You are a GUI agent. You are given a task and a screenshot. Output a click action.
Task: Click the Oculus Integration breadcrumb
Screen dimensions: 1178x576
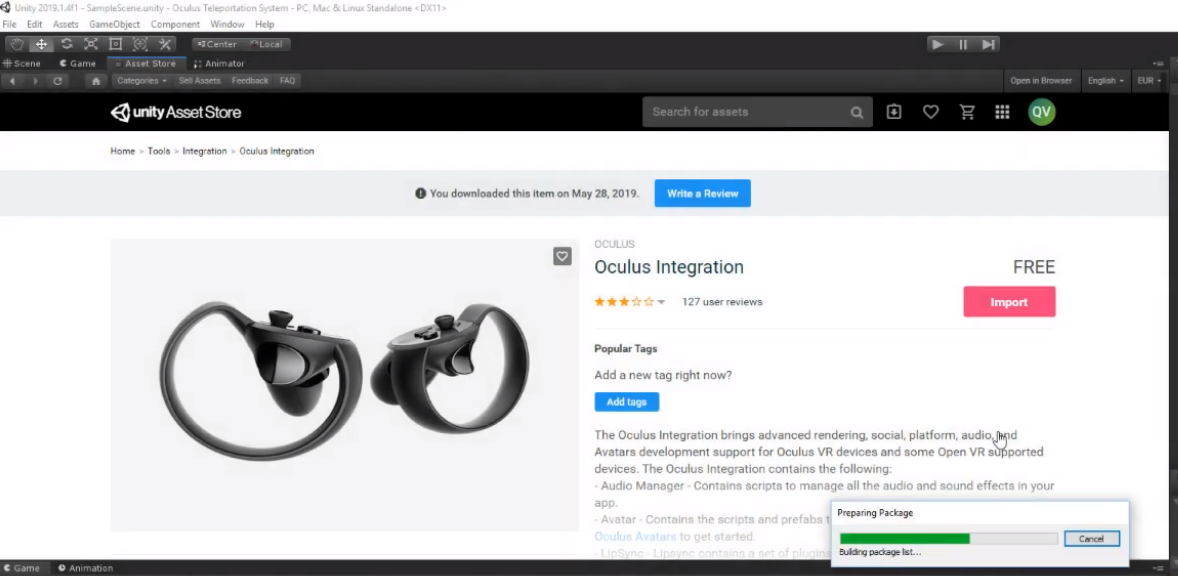(x=276, y=151)
